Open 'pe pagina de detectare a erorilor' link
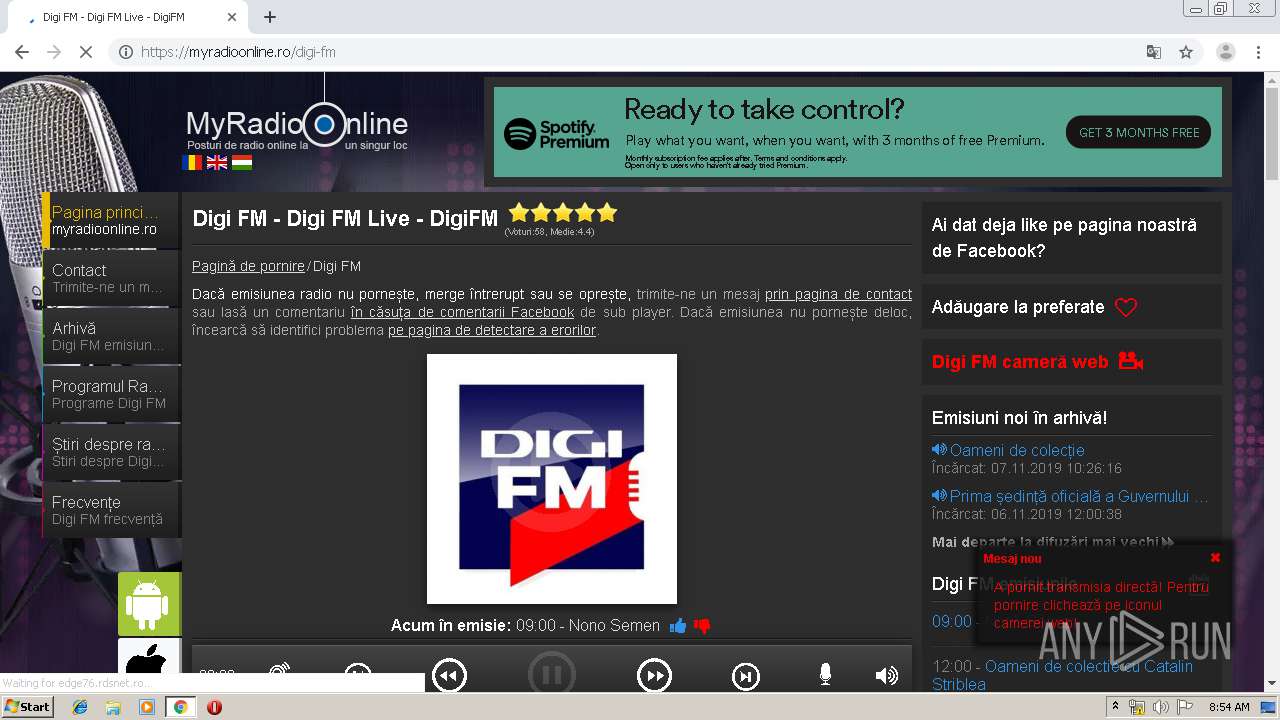This screenshot has height=720, width=1280. click(x=492, y=330)
